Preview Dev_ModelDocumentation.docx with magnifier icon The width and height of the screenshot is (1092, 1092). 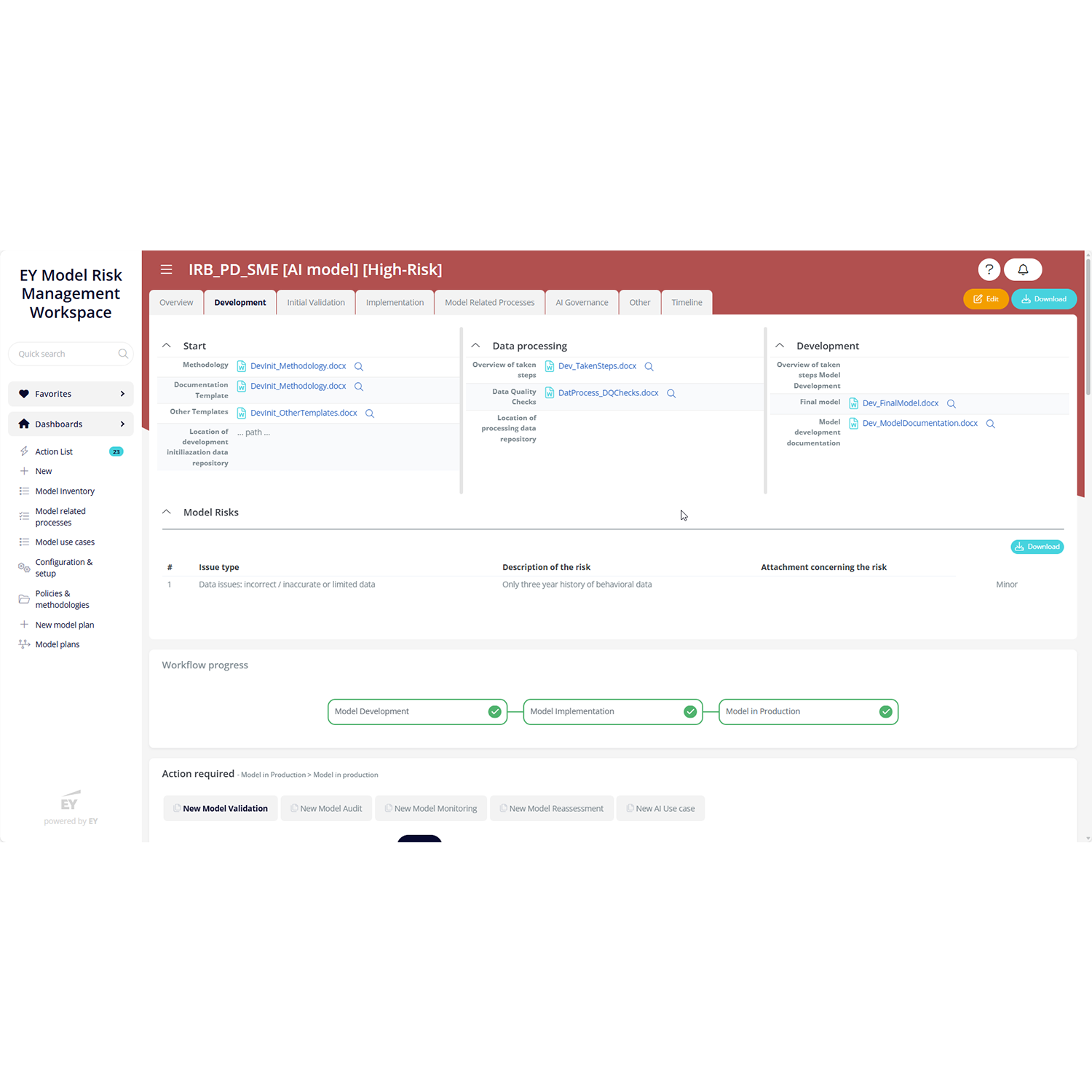990,424
